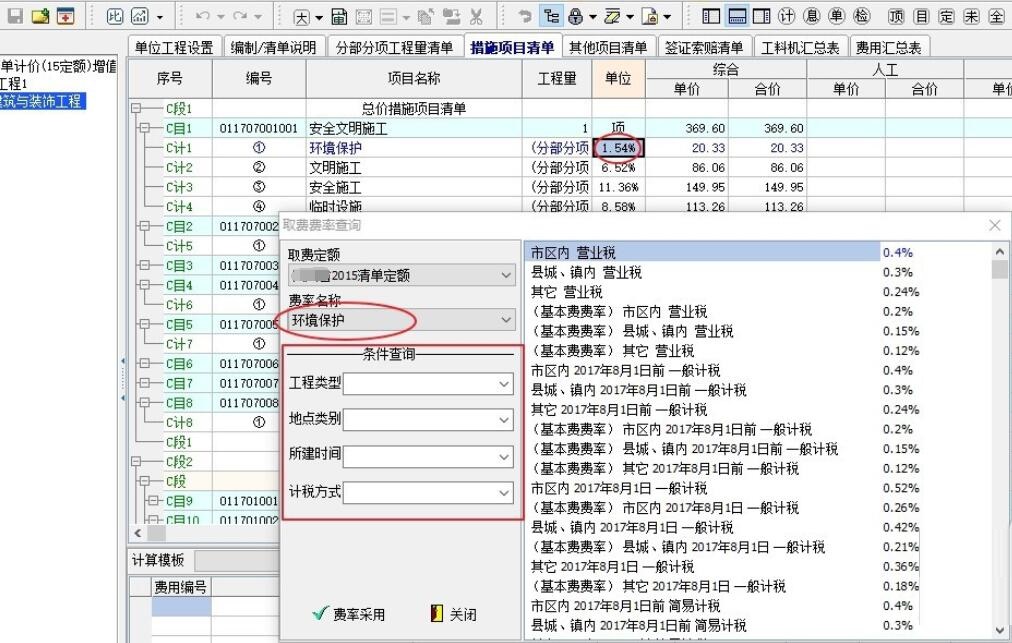This screenshot has width=1012, height=643.
Task: Click rate list vertical scrollbar down arrow
Action: pyautogui.click(x=1000, y=629)
